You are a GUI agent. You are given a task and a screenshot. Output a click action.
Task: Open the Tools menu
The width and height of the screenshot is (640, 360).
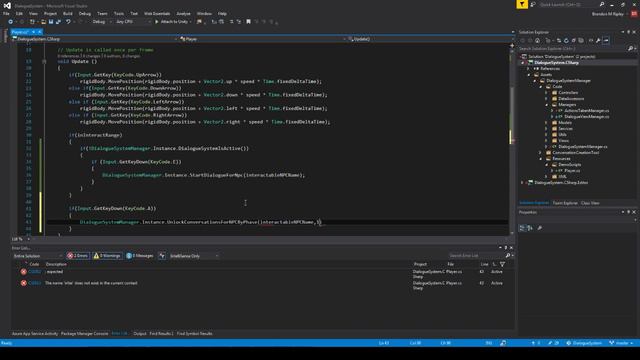click(x=119, y=14)
